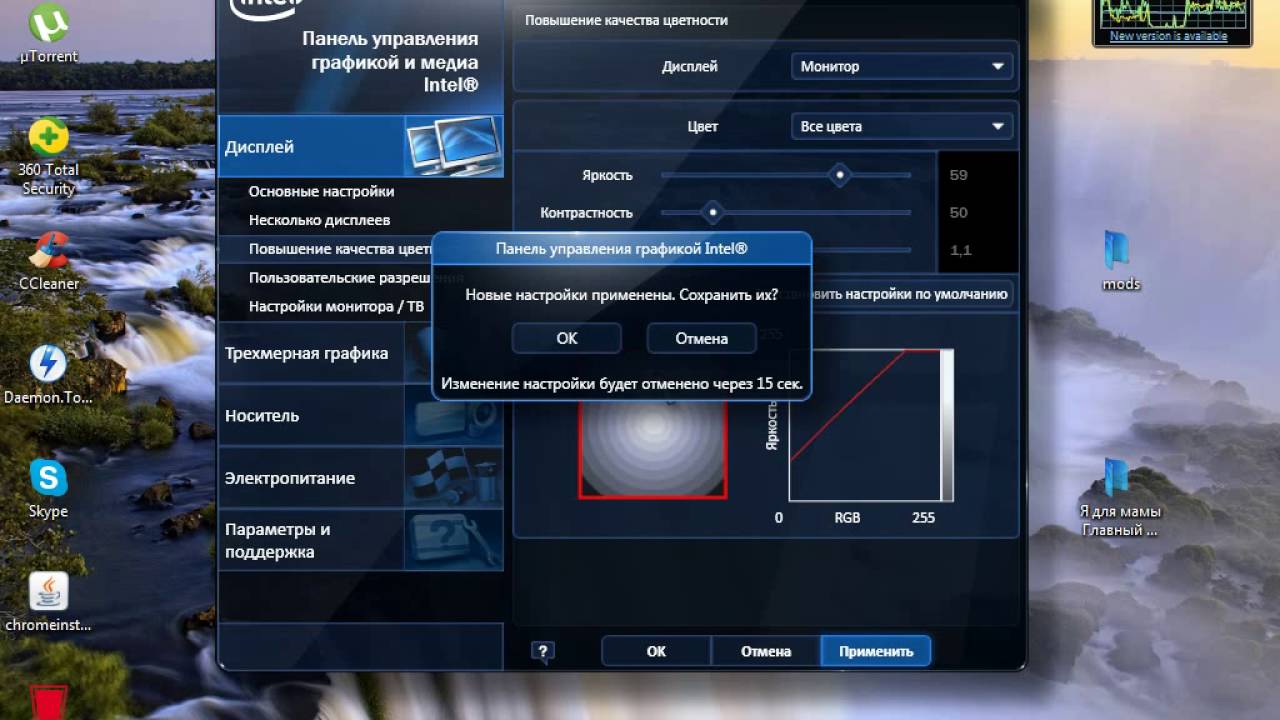Select the 360 Total Security desktop icon
The height and width of the screenshot is (720, 1280).
tap(48, 157)
